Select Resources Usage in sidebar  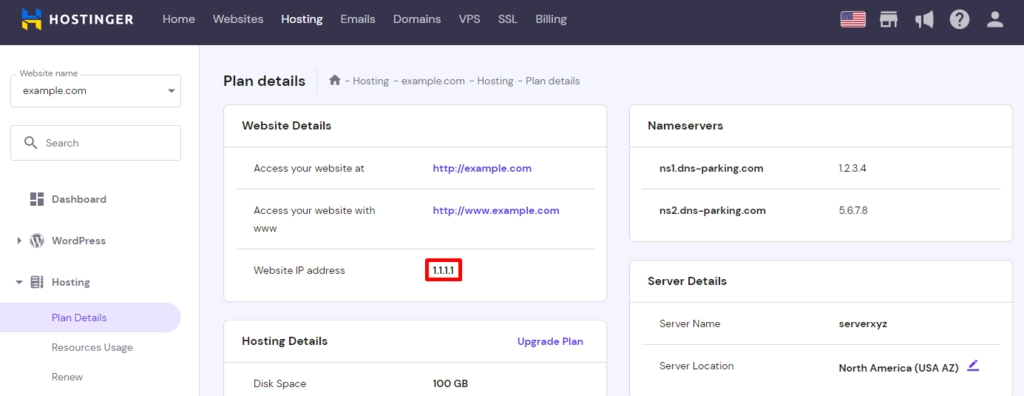[x=92, y=347]
